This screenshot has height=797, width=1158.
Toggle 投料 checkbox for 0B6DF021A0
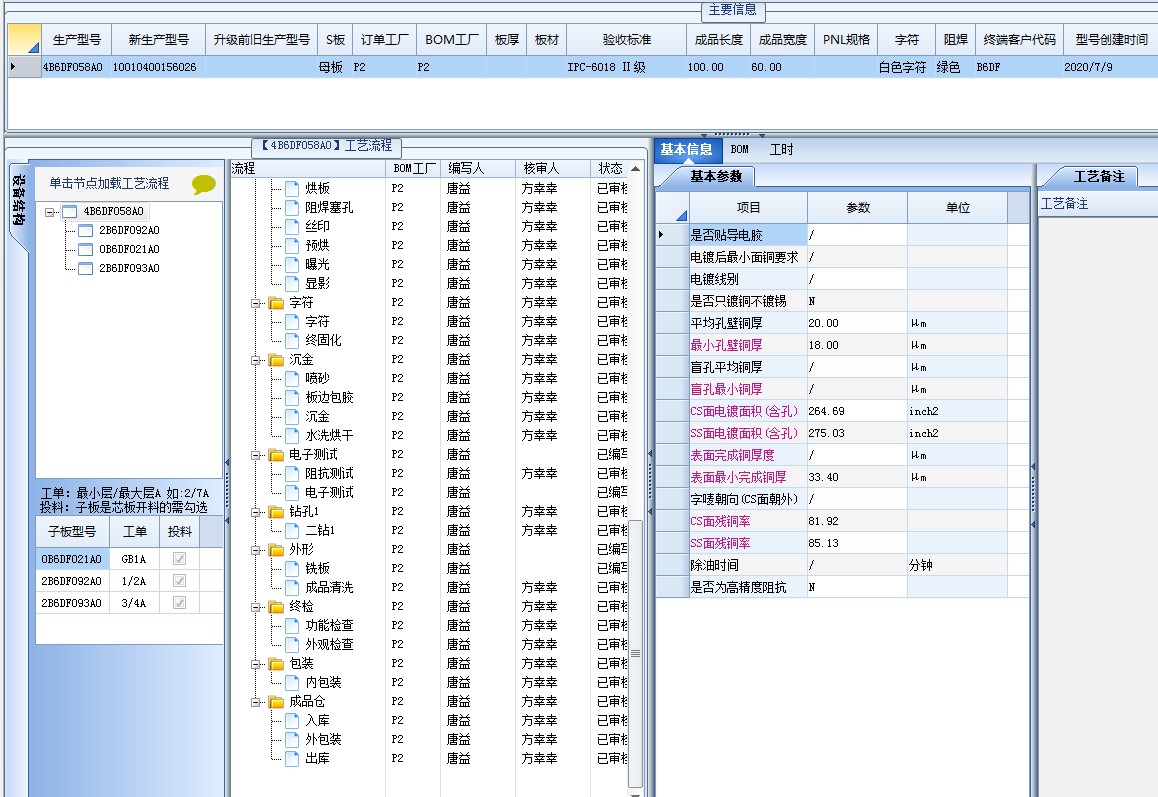click(179, 559)
